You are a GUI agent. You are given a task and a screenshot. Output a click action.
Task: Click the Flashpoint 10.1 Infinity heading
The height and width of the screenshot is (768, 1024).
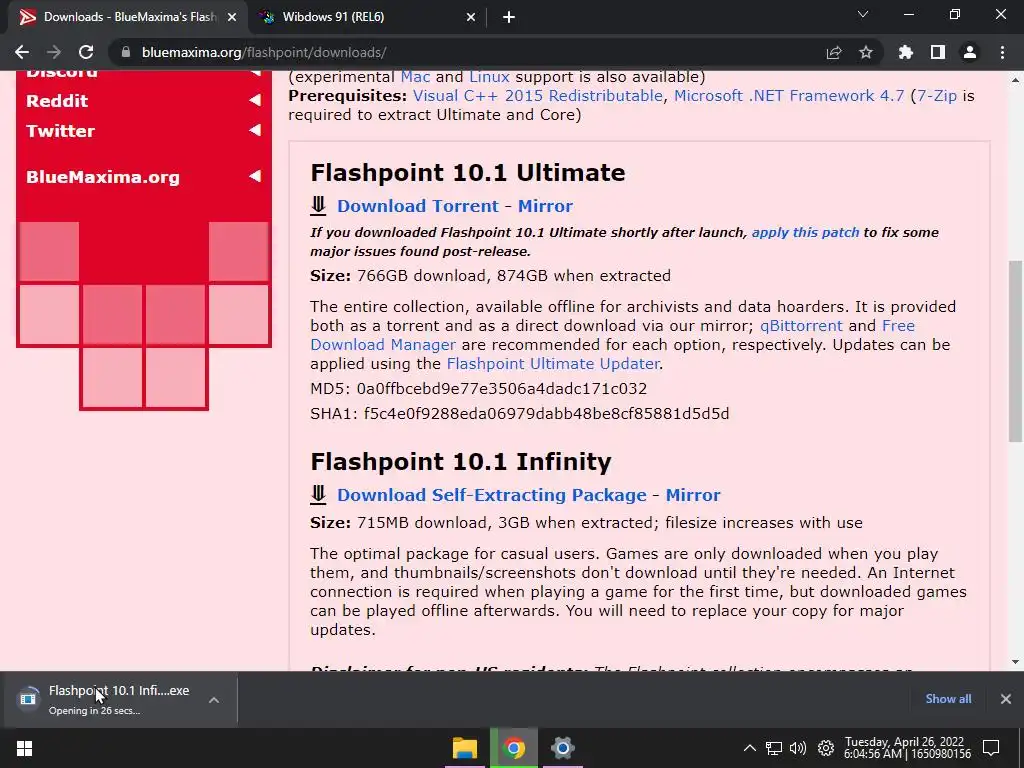coord(461,462)
